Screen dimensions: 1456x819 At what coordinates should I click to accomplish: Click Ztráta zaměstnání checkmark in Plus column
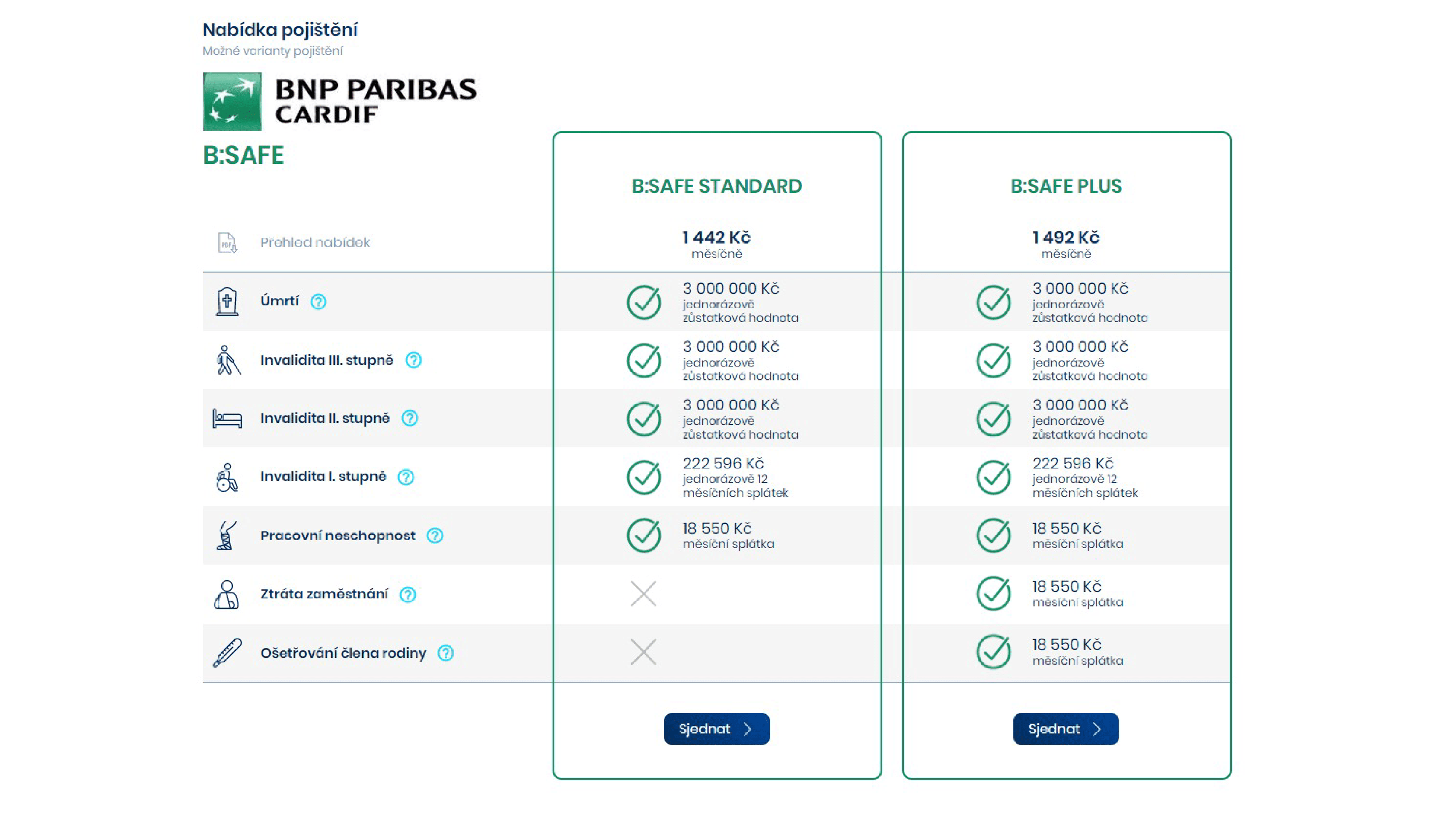[x=993, y=594]
